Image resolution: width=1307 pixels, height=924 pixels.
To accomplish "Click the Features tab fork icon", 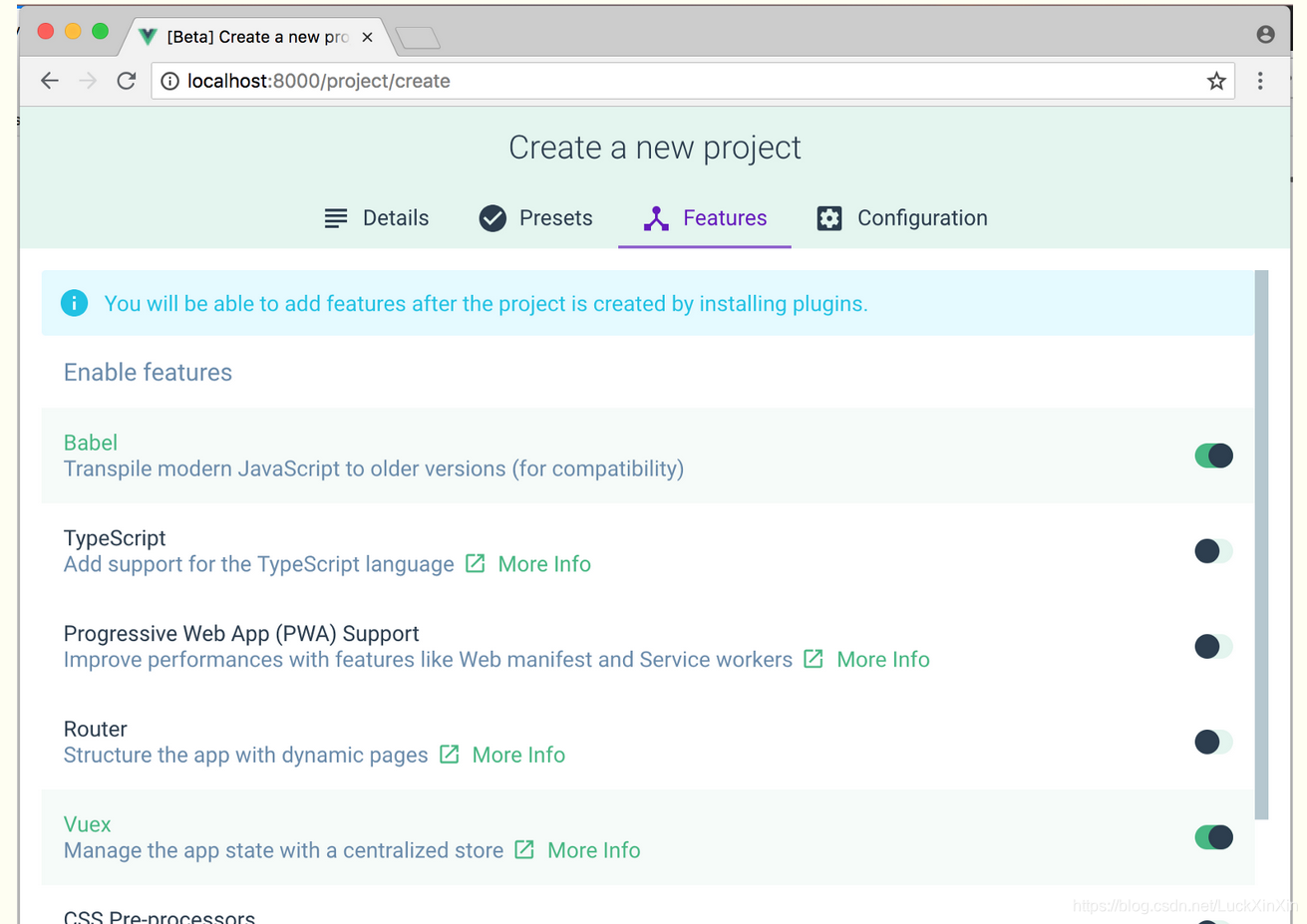I will [656, 218].
